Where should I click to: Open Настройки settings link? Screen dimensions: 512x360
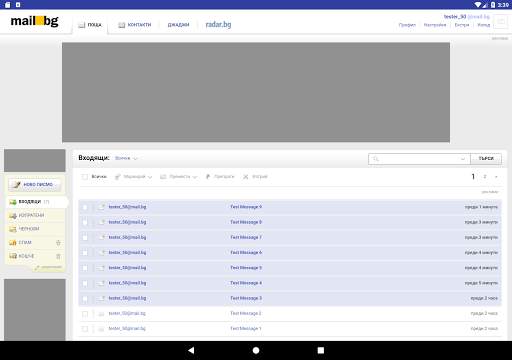coord(435,25)
